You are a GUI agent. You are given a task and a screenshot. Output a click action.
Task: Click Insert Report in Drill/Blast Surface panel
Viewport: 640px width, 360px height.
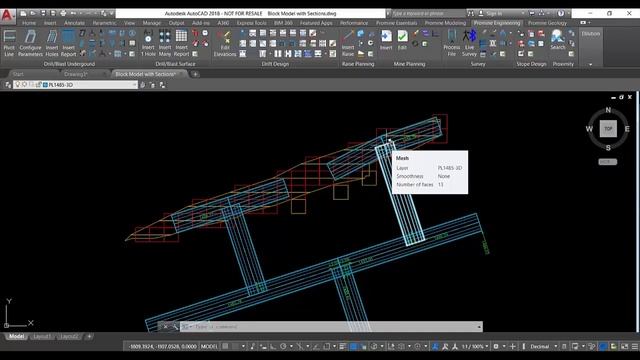(x=181, y=43)
